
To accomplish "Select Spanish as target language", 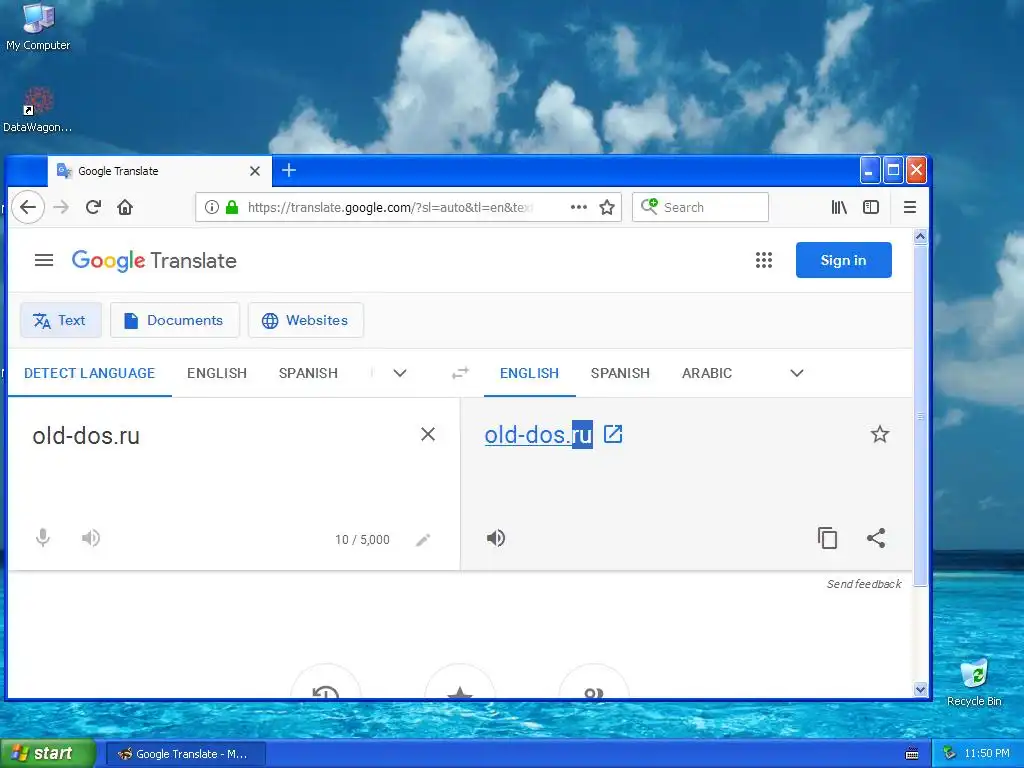I will [620, 373].
